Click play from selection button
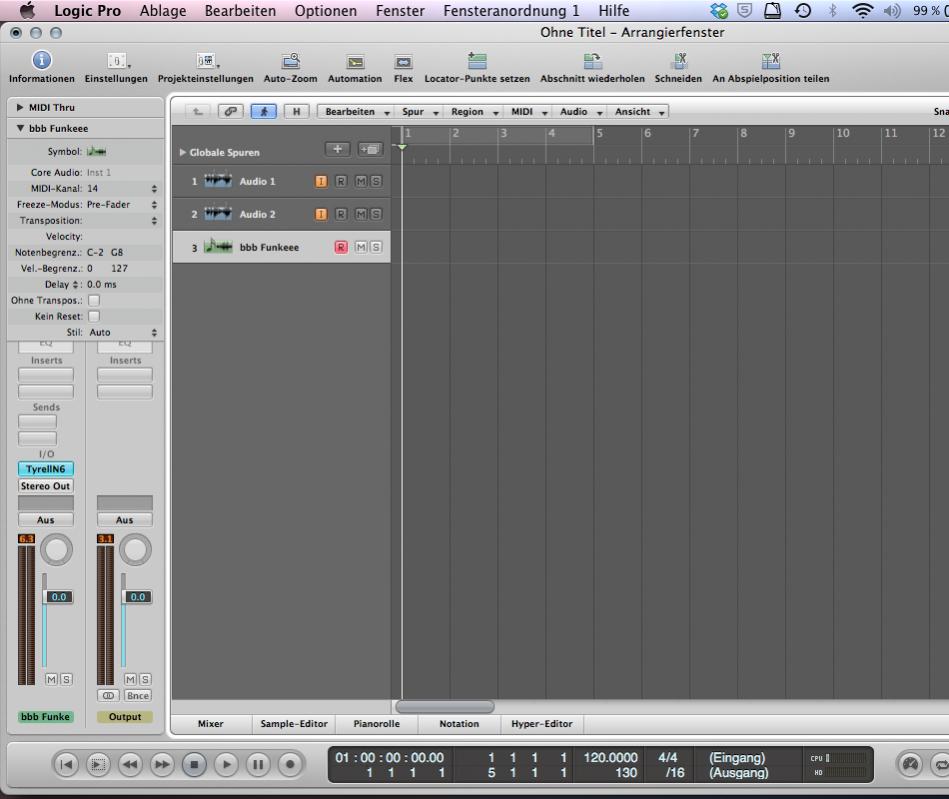 click(x=97, y=764)
